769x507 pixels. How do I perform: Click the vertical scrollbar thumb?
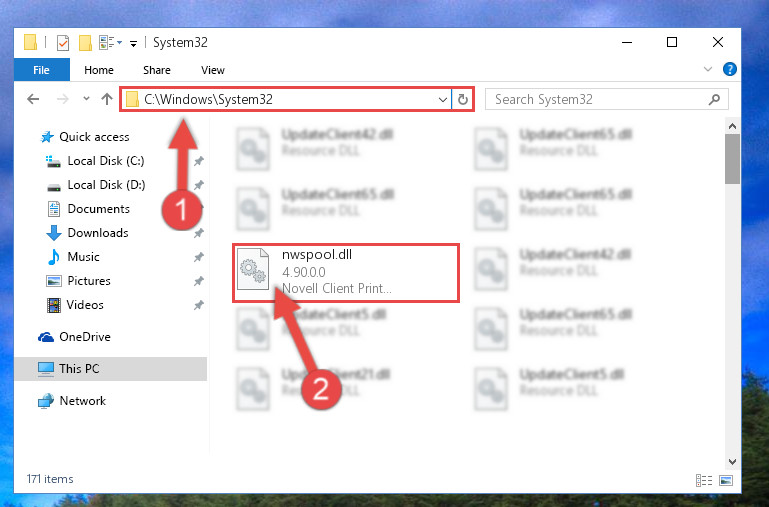point(732,159)
